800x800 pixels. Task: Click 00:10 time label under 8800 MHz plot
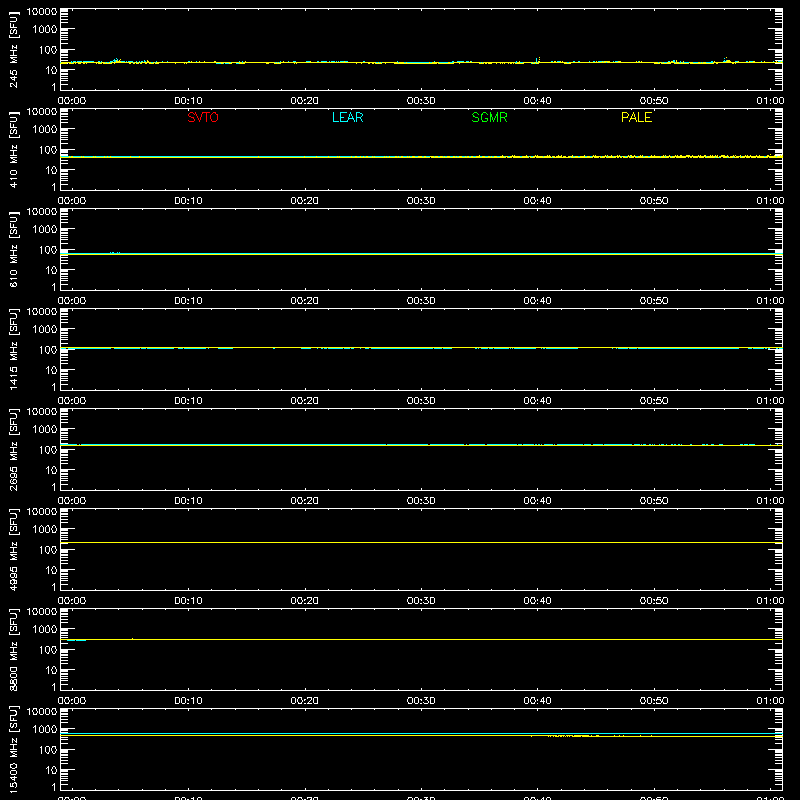(188, 701)
